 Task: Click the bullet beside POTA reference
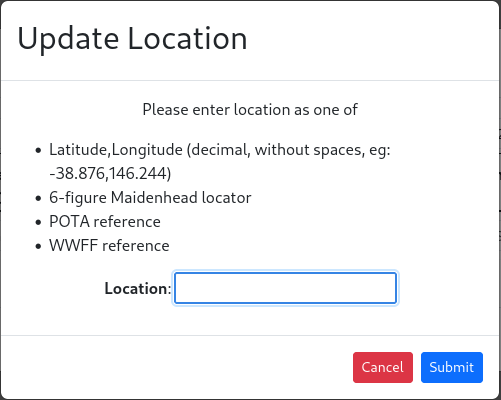[38, 222]
